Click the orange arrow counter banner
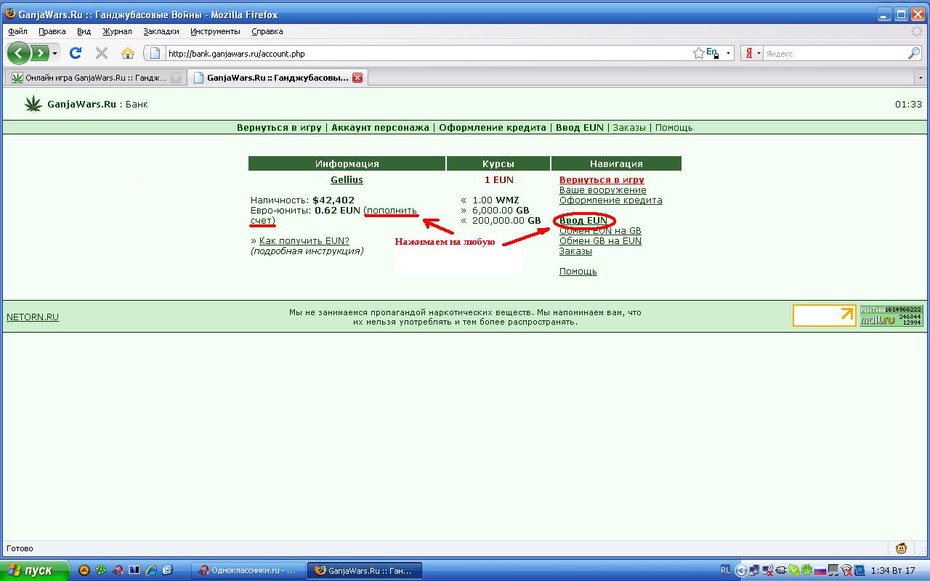The width and height of the screenshot is (930, 581). coord(824,315)
